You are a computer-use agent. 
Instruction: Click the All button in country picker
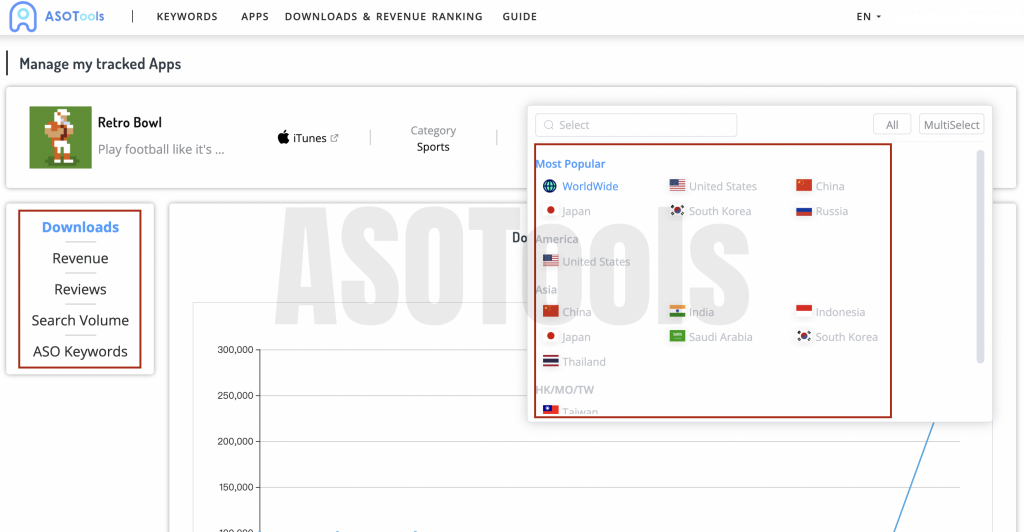892,125
